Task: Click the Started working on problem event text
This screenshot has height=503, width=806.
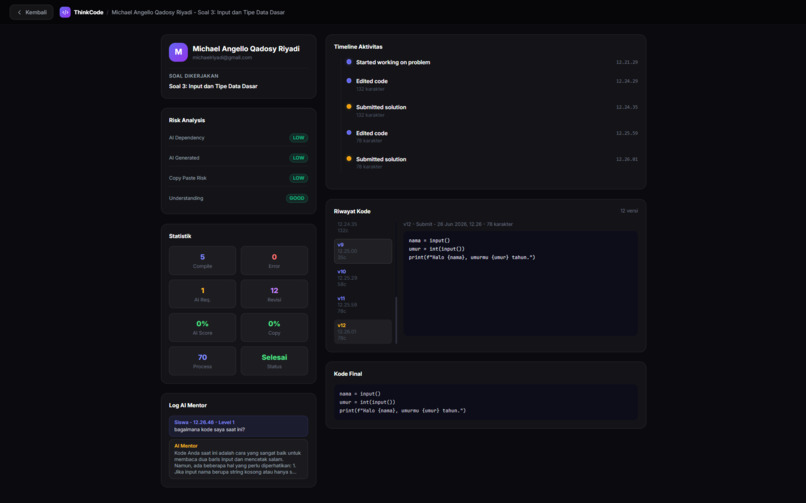Action: (393, 62)
